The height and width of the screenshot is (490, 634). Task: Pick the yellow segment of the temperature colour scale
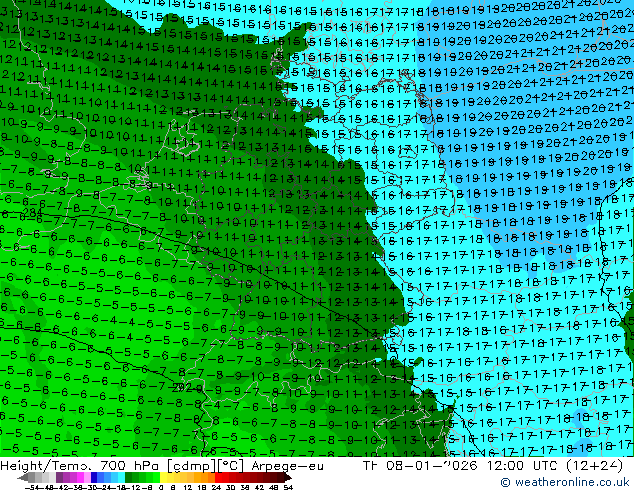tap(163, 477)
